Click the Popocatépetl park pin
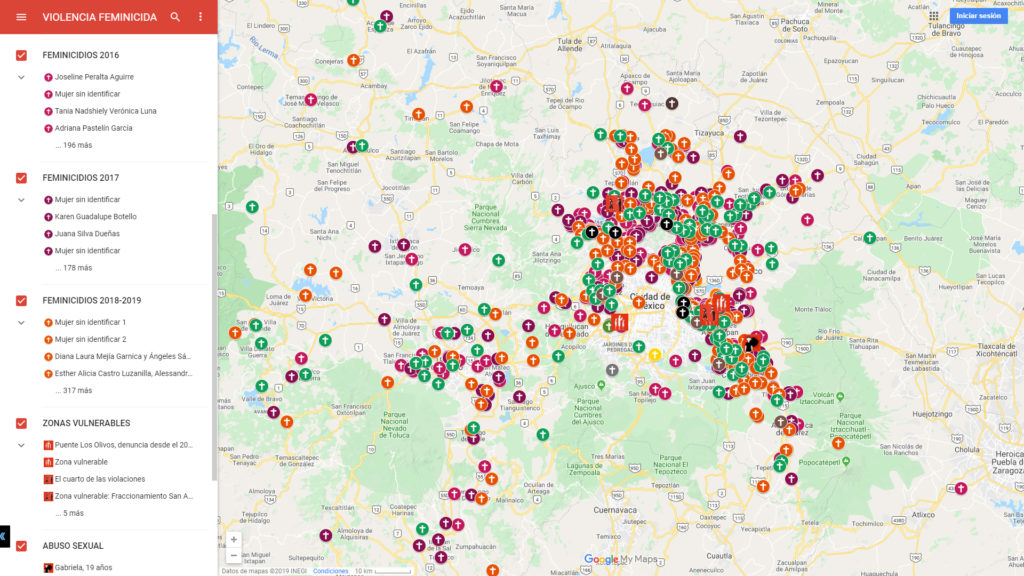 846,462
